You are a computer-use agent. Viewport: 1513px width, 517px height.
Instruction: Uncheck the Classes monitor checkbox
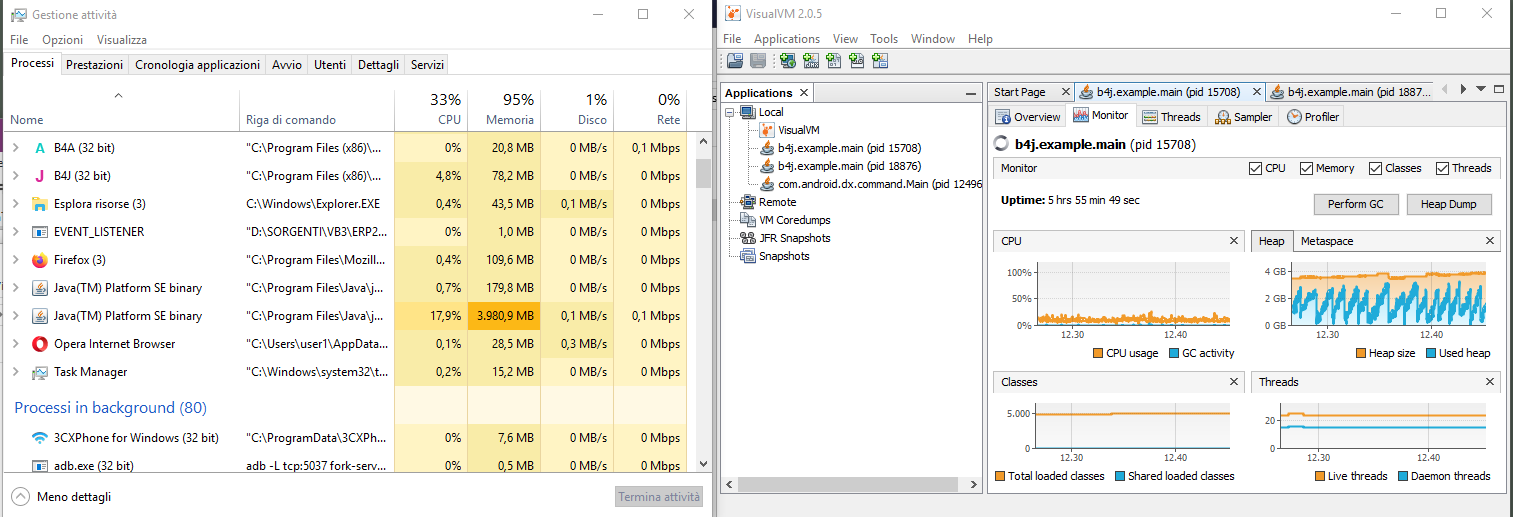tap(1375, 168)
